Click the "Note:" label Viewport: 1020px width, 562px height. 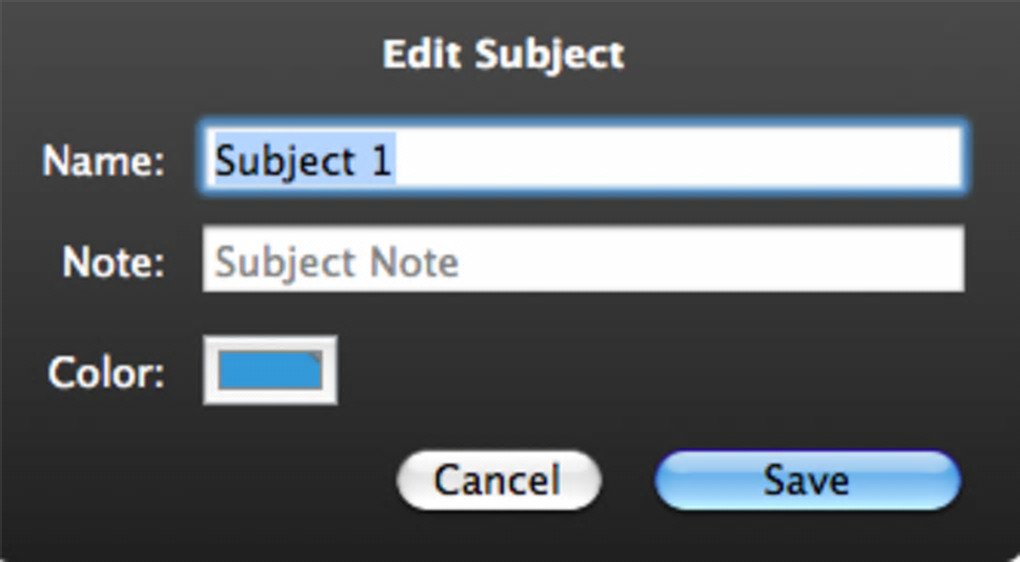pyautogui.click(x=113, y=262)
